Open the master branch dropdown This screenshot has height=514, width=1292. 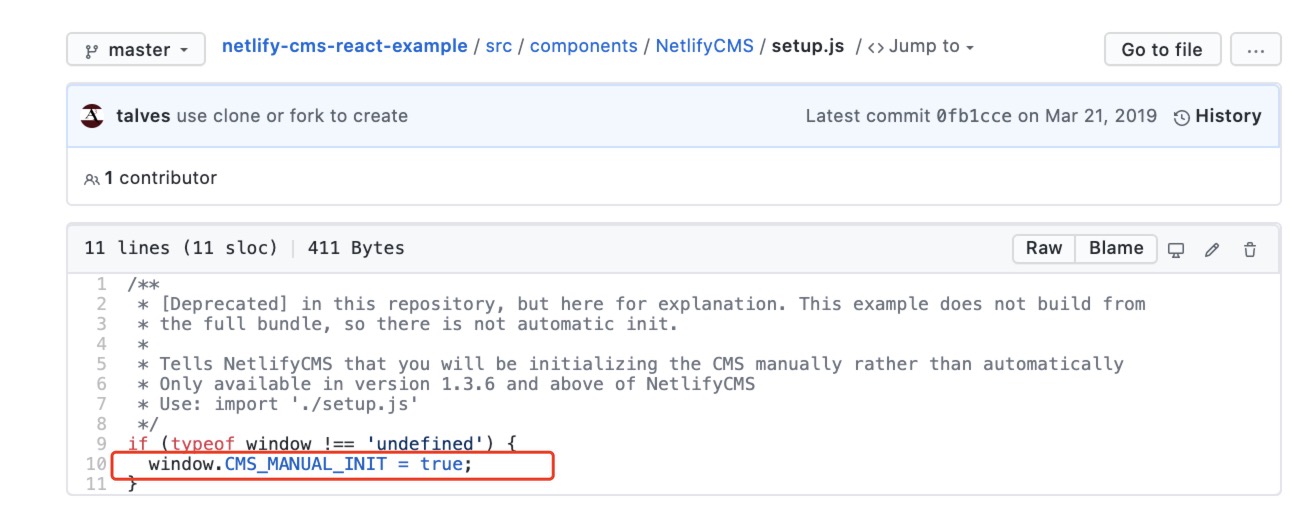136,49
